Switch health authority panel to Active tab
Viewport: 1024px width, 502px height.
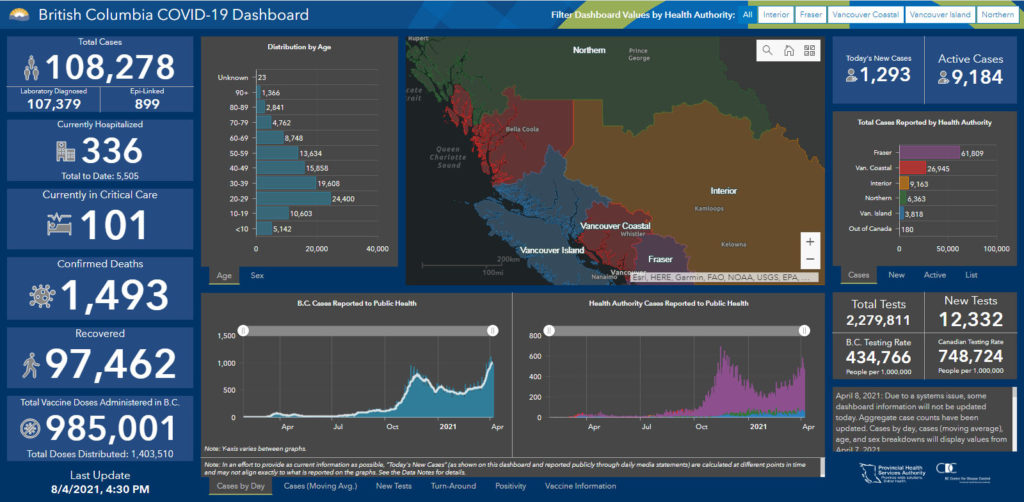(934, 274)
